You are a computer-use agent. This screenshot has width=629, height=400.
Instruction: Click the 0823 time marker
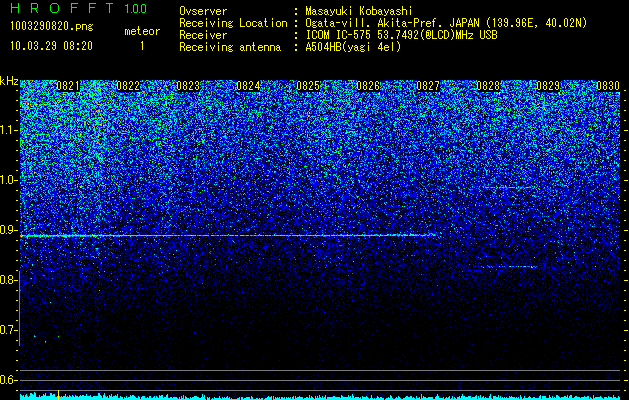tap(188, 86)
